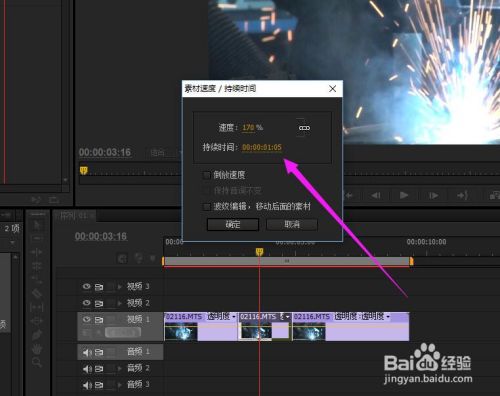Click the program monitor playhead marker

(x=84, y=170)
